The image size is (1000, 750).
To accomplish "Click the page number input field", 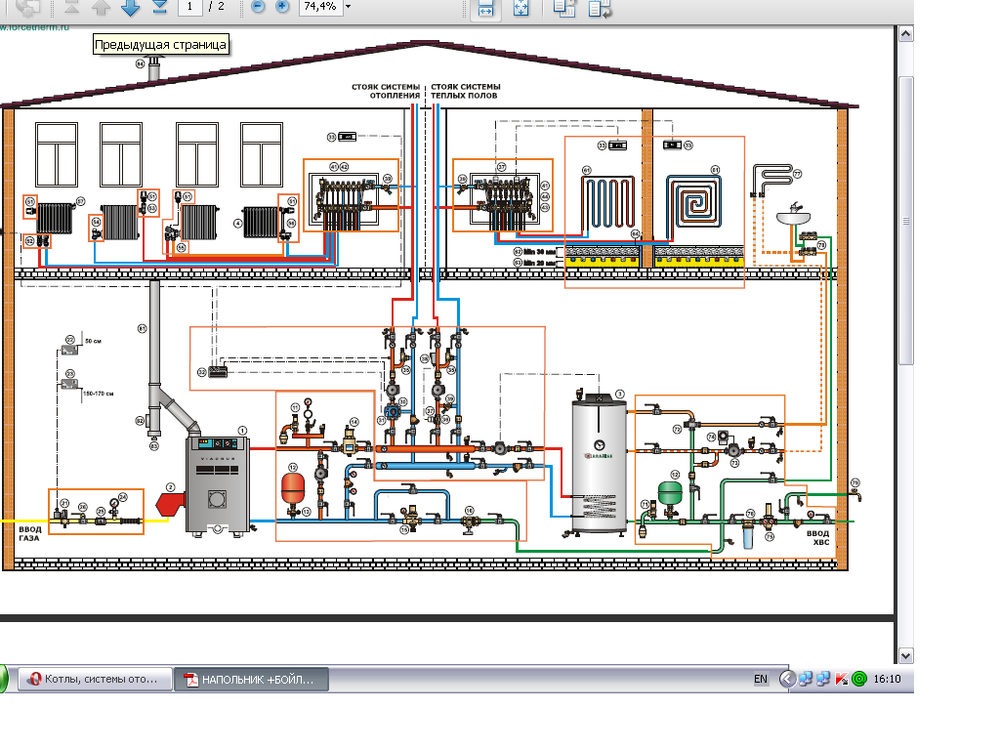I will 190,7.
